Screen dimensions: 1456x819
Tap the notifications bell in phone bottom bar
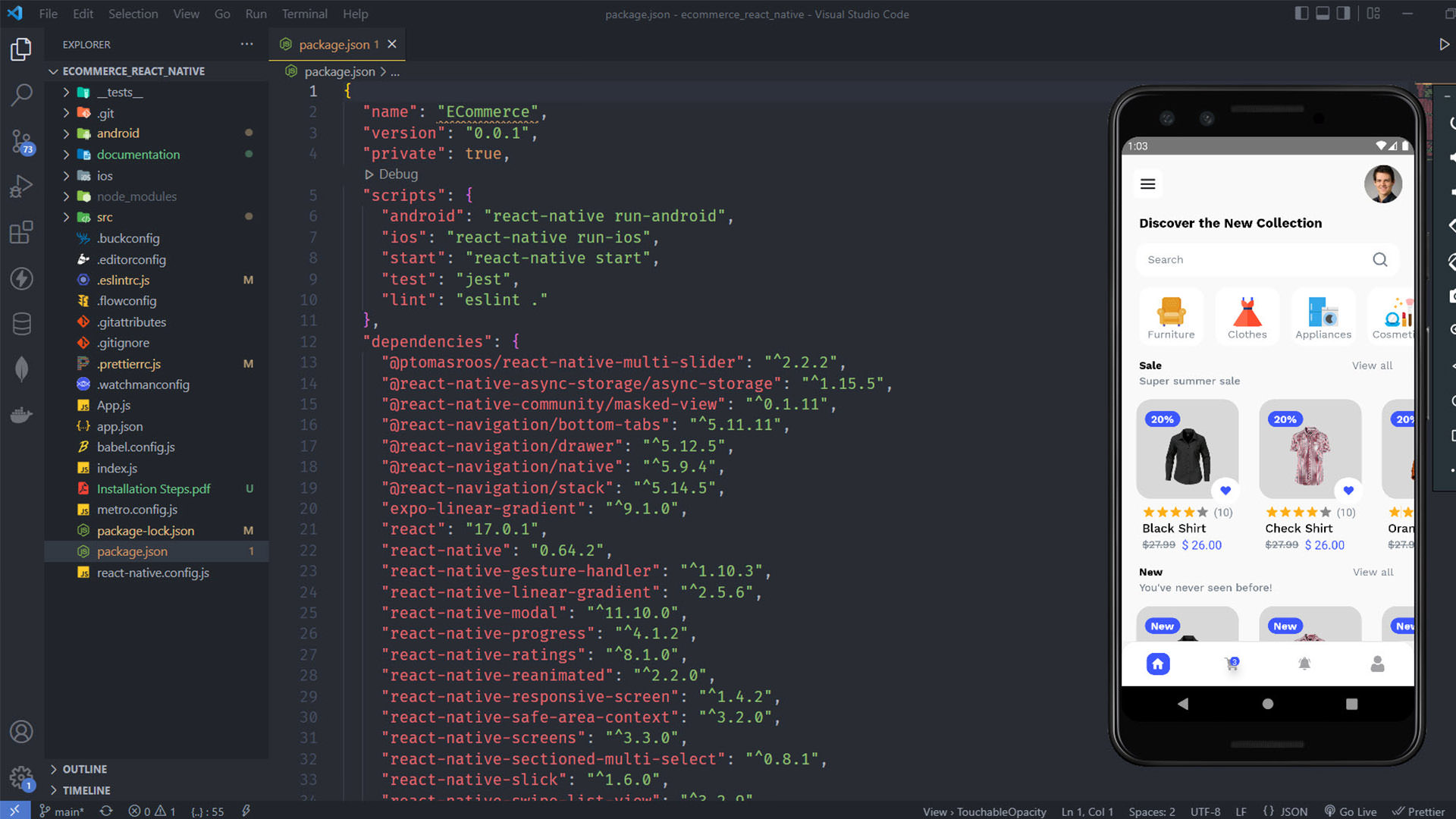click(x=1304, y=664)
